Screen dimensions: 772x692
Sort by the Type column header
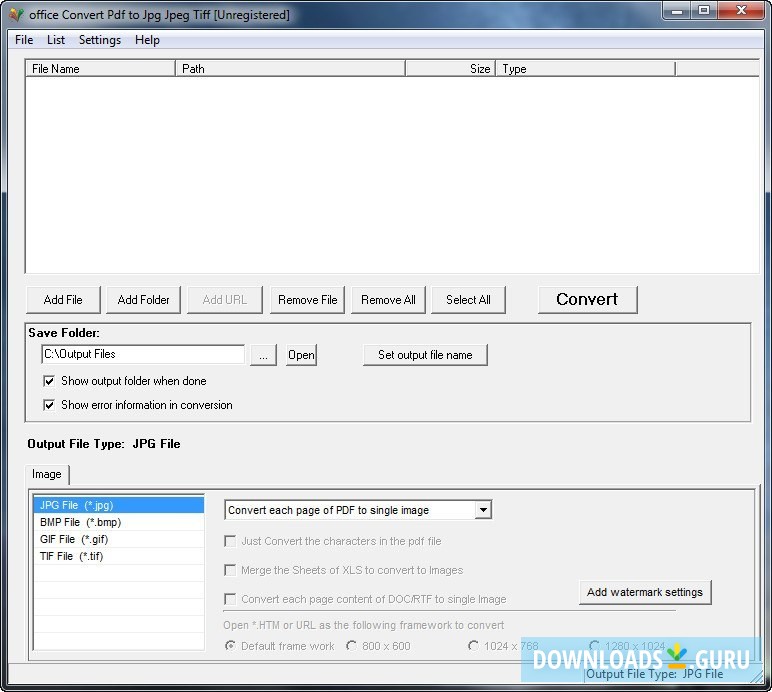pos(586,69)
